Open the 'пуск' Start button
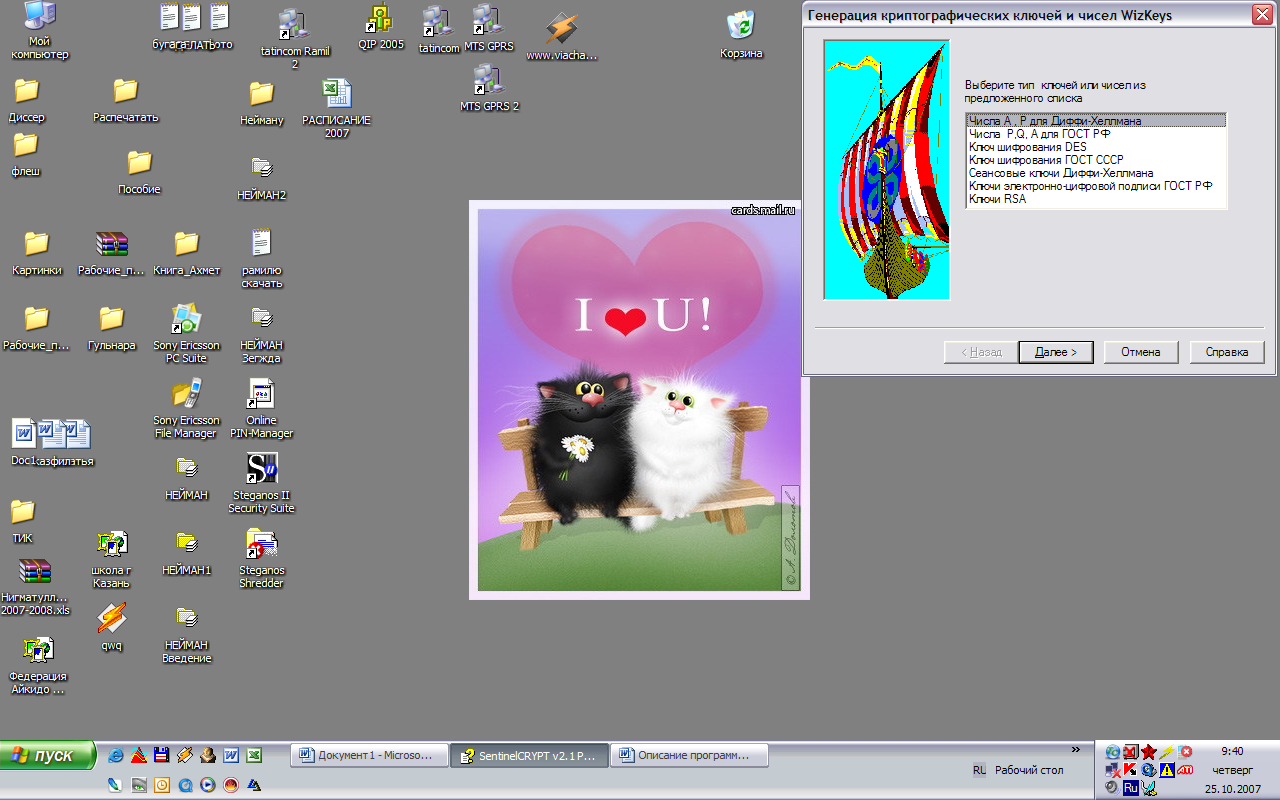The width and height of the screenshot is (1280, 800). pyautogui.click(x=48, y=755)
